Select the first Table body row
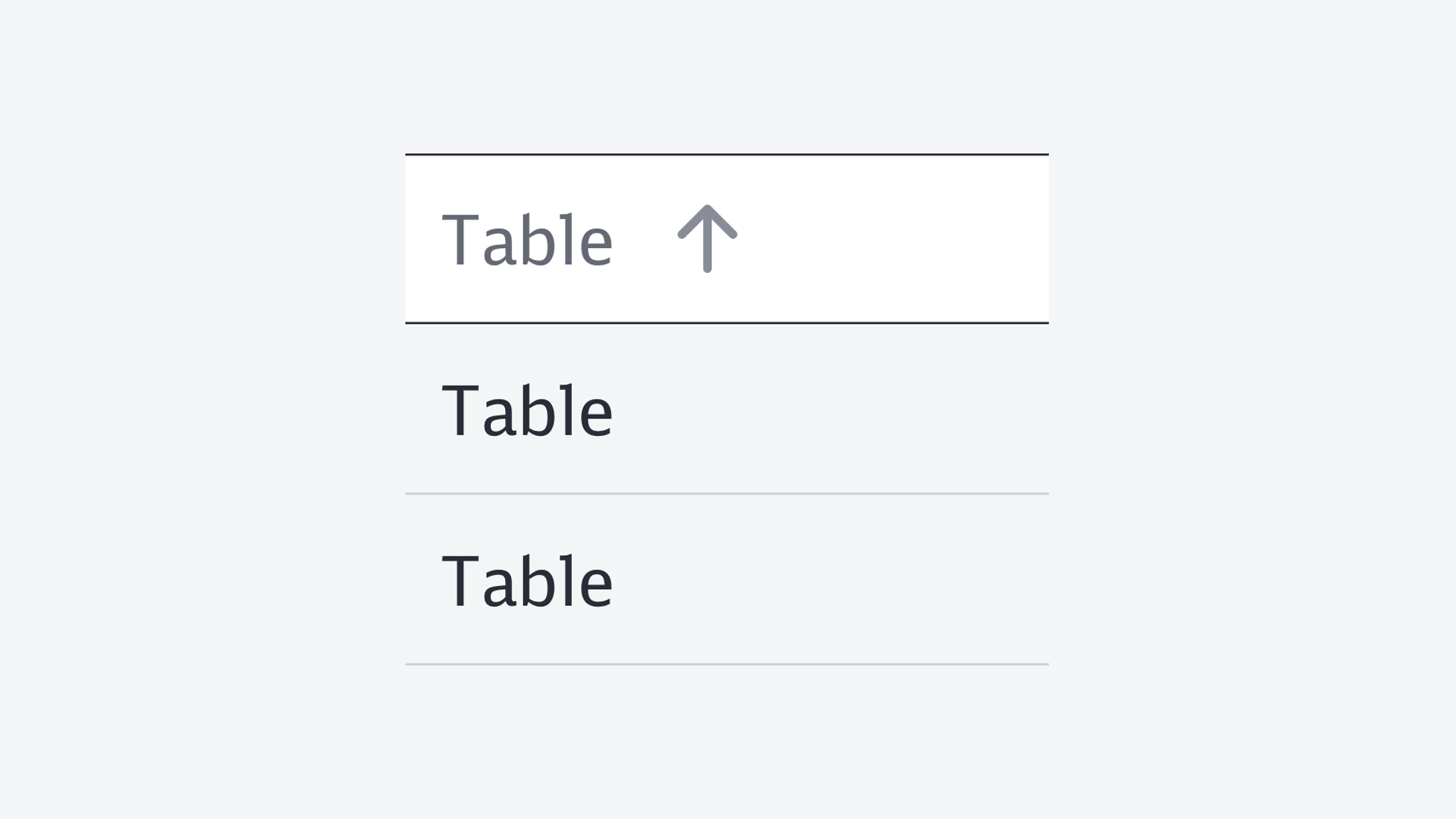This screenshot has height=819, width=1456. (x=726, y=409)
